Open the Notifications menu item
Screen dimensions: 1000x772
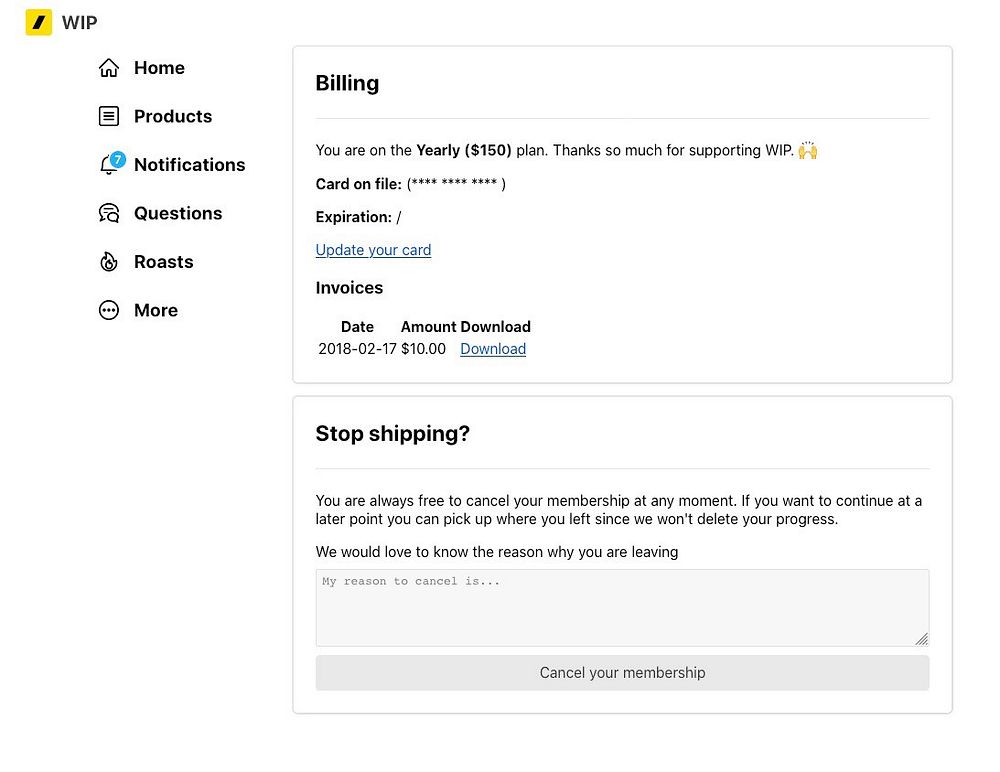pos(189,165)
